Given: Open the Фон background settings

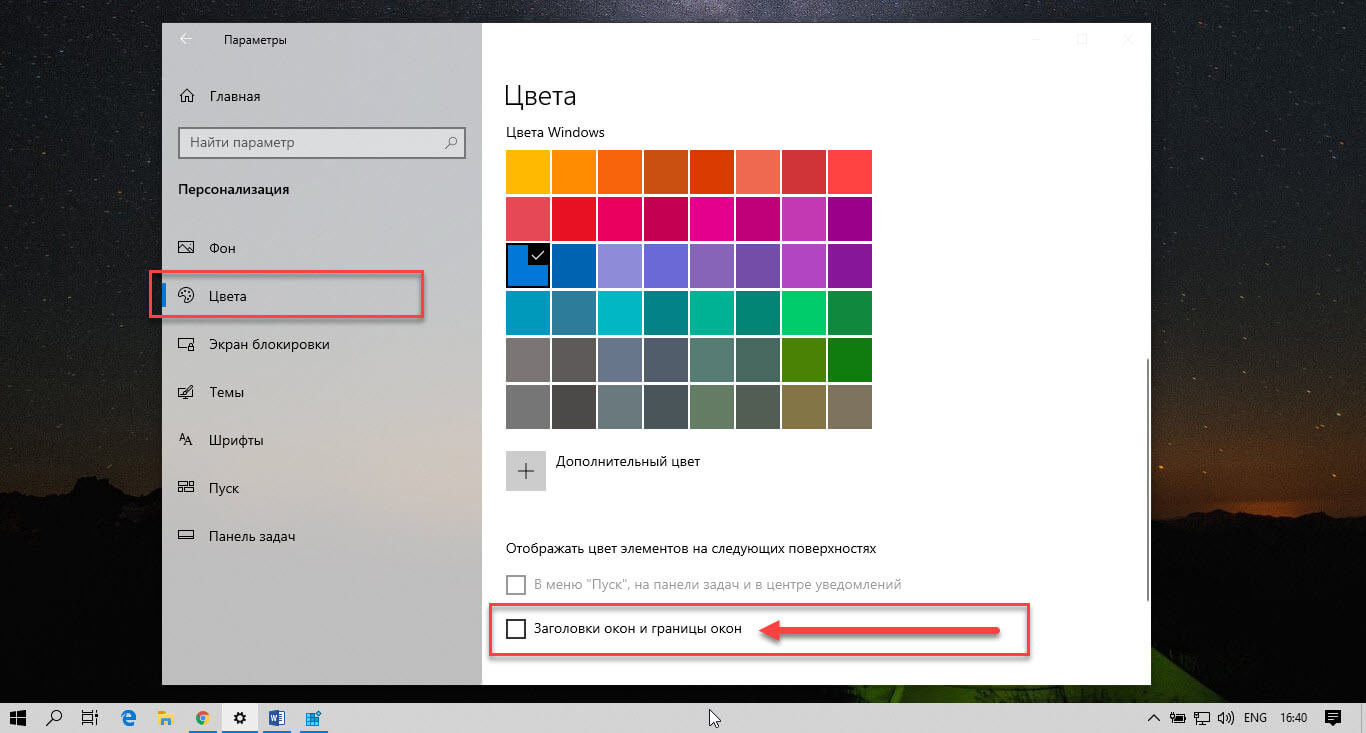Looking at the screenshot, I should pyautogui.click(x=207, y=248).
